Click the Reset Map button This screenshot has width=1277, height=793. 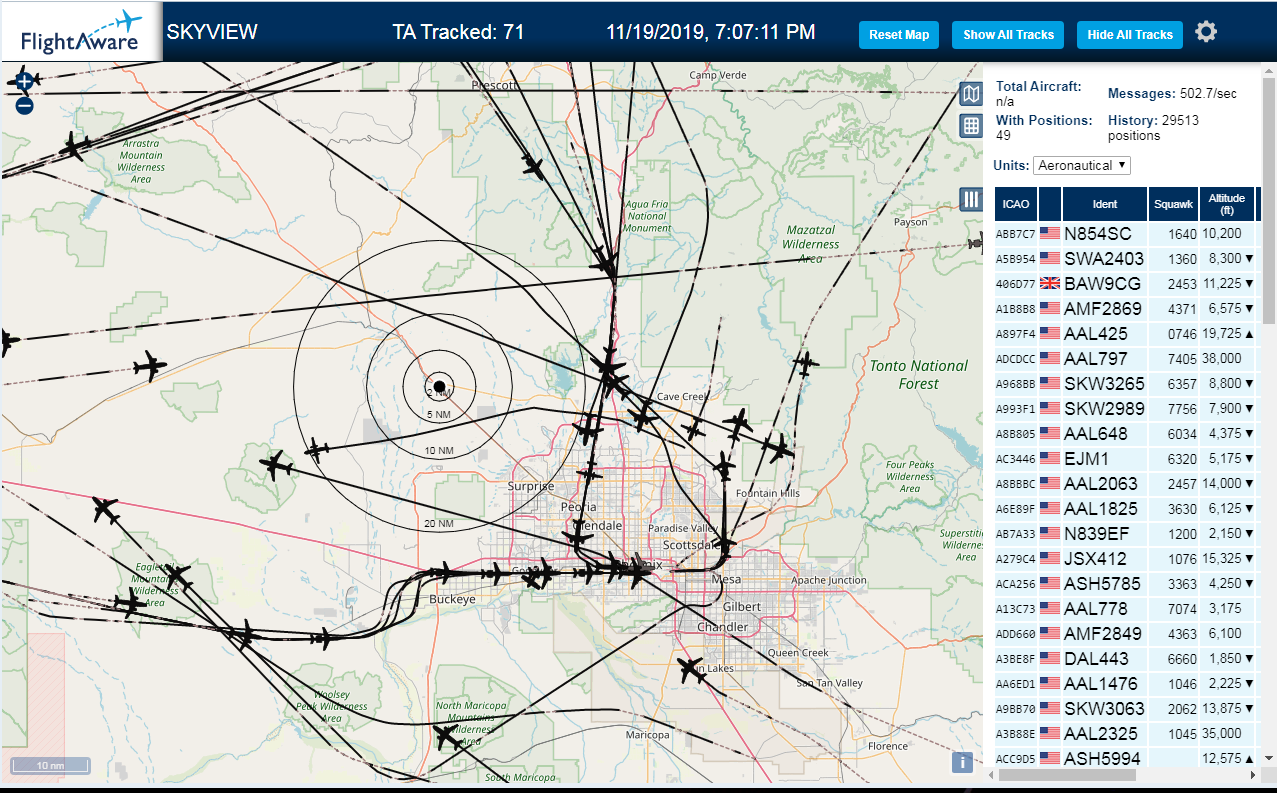click(899, 35)
